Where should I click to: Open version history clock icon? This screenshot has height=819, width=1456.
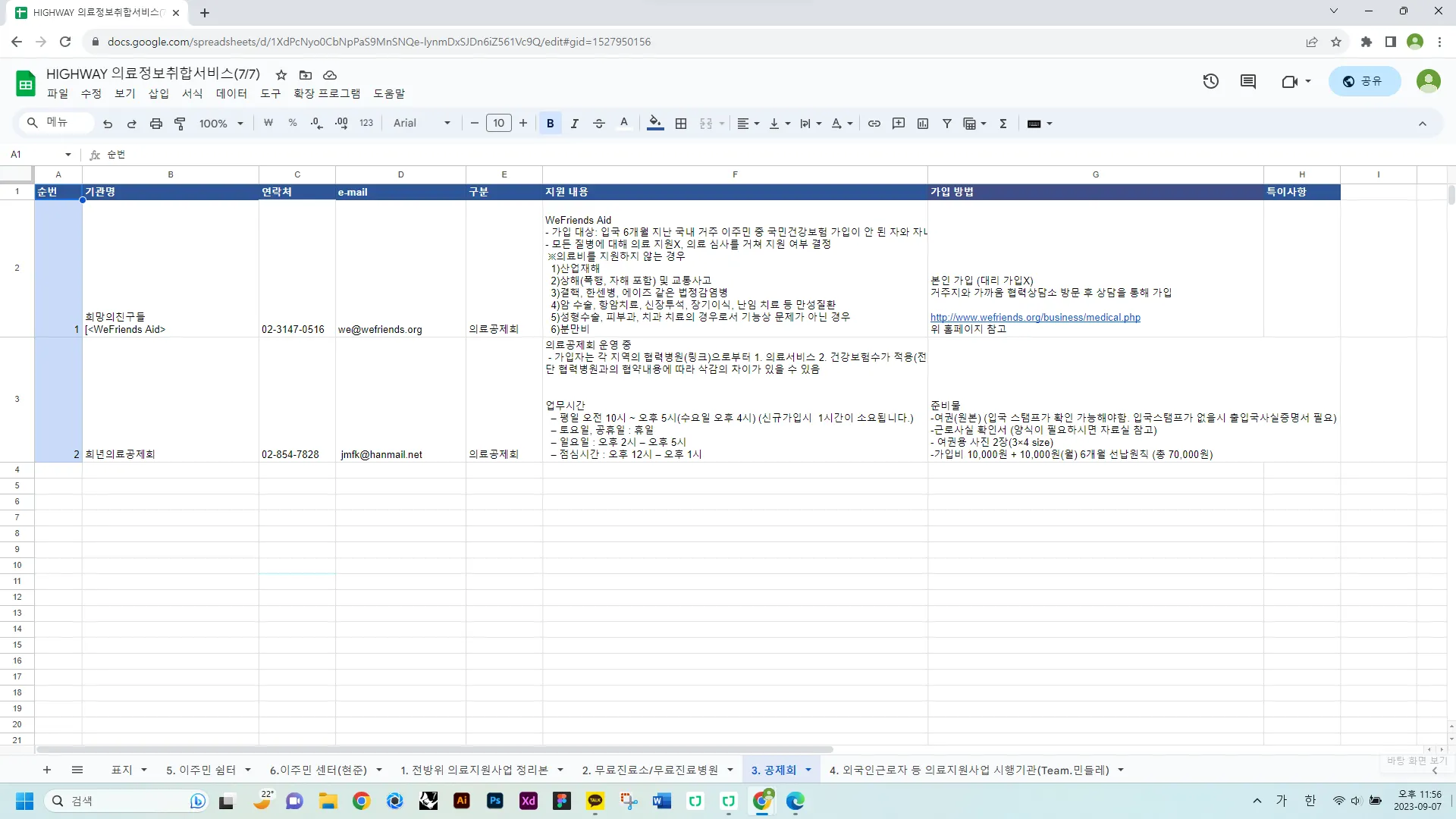pos(1210,81)
